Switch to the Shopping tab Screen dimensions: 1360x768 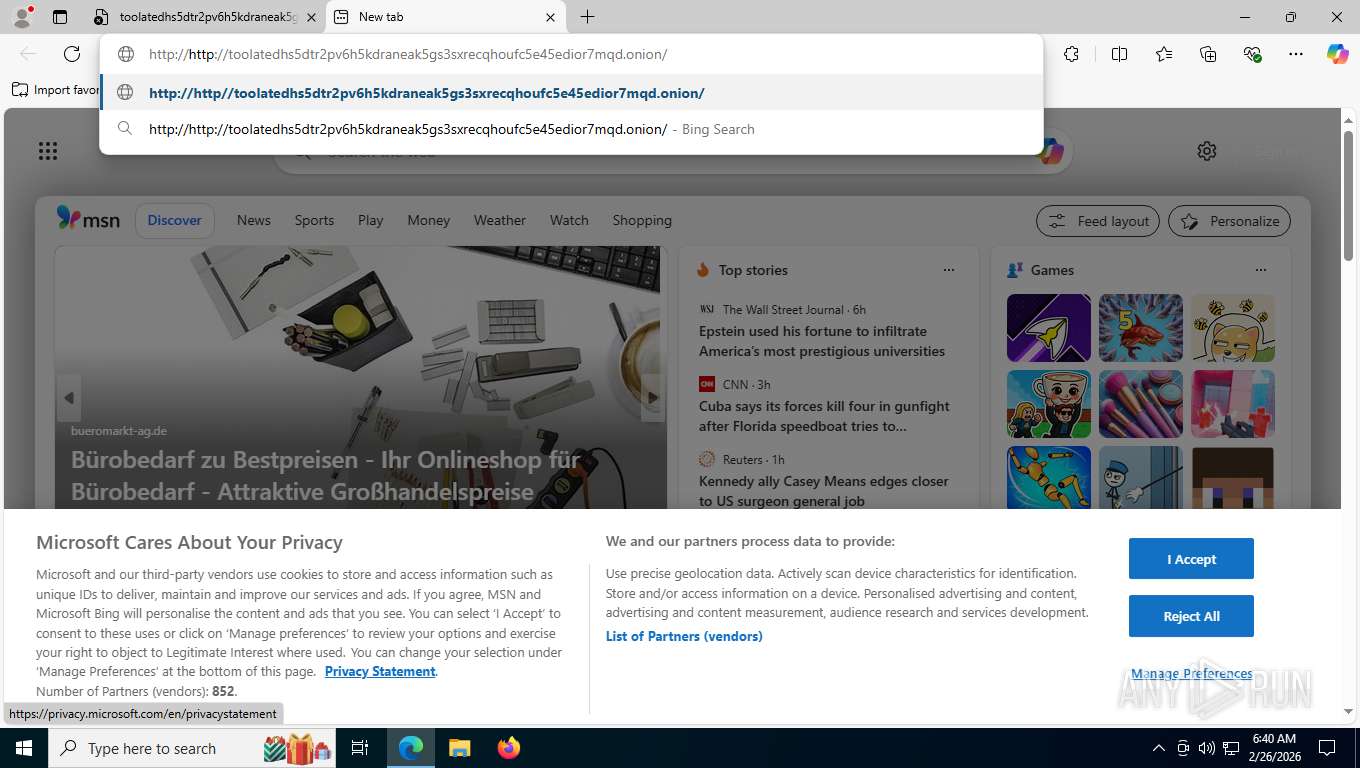642,220
